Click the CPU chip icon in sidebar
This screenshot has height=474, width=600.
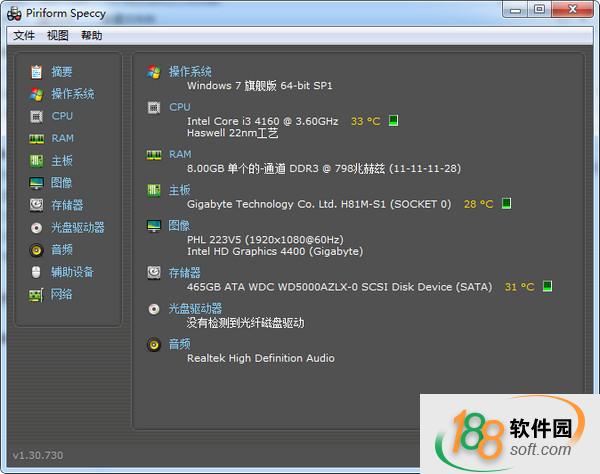[x=36, y=116]
